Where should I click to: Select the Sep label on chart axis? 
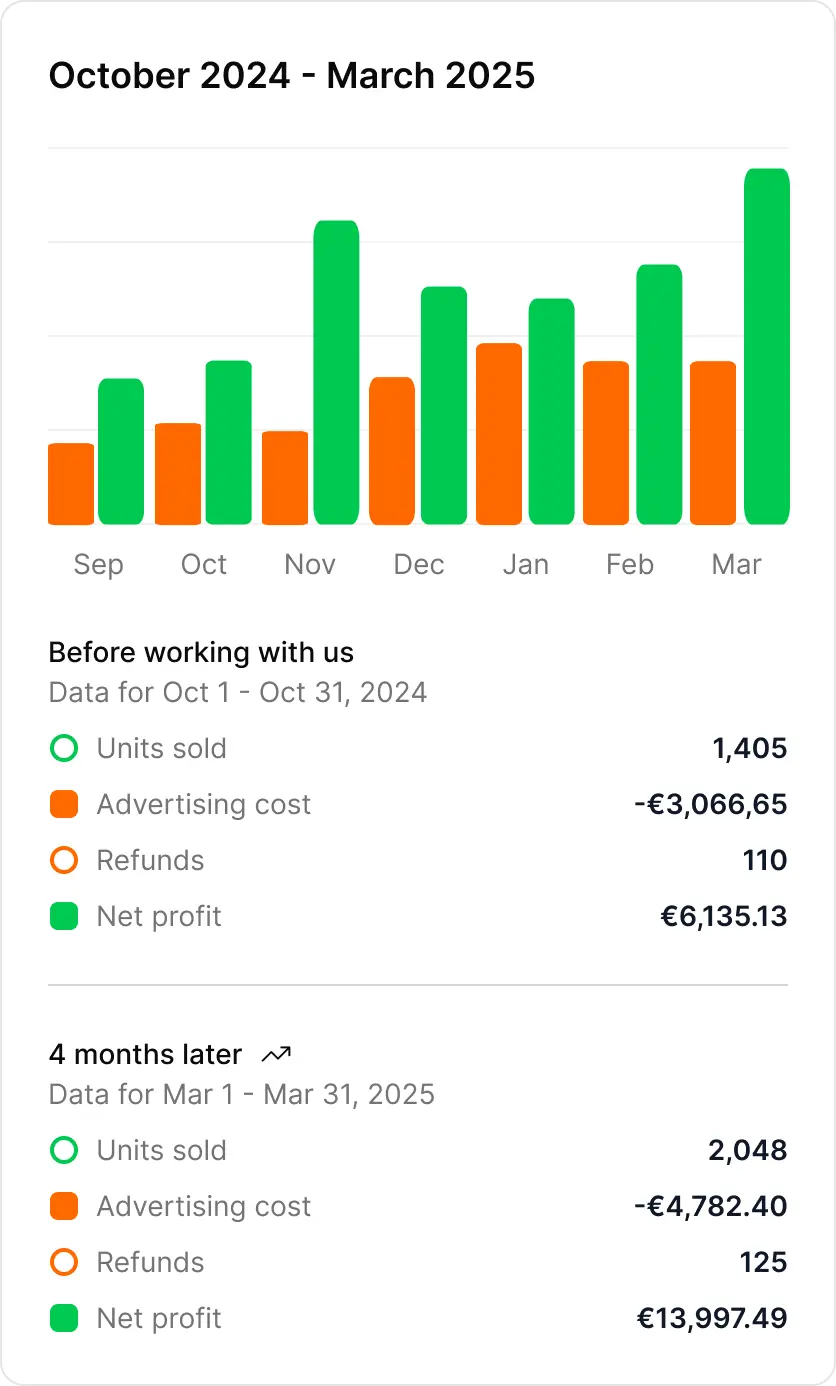(98, 564)
